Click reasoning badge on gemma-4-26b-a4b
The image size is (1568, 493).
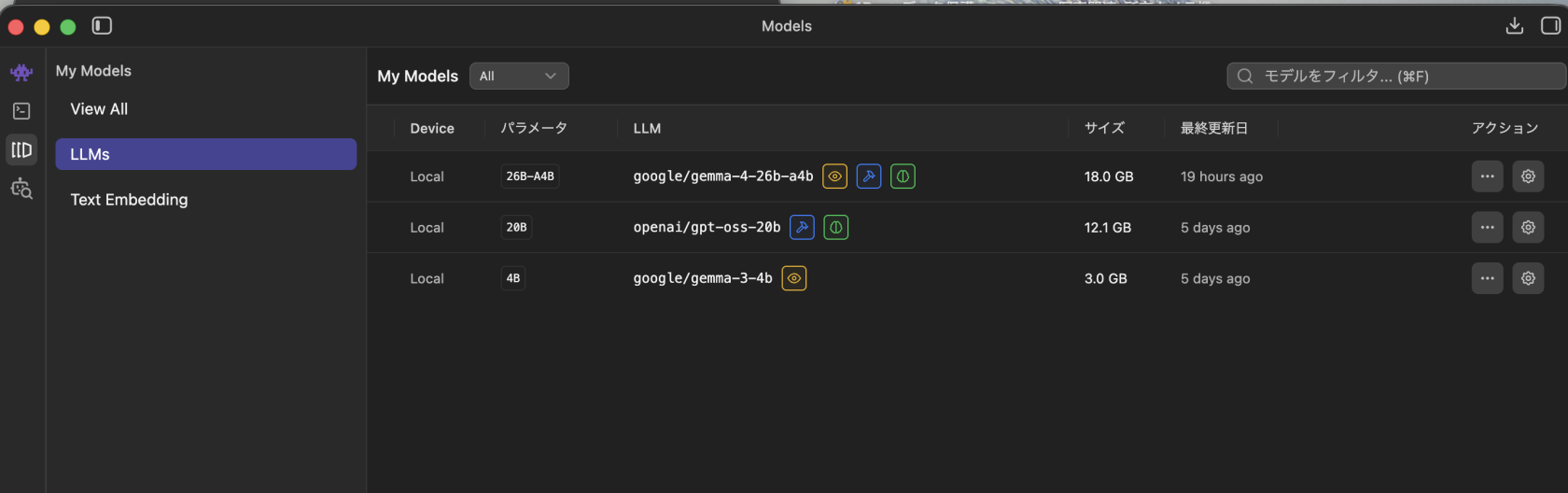point(903,176)
